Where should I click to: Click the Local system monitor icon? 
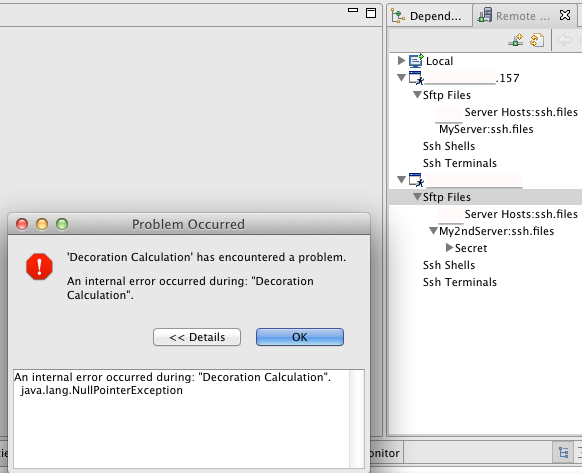click(416, 61)
